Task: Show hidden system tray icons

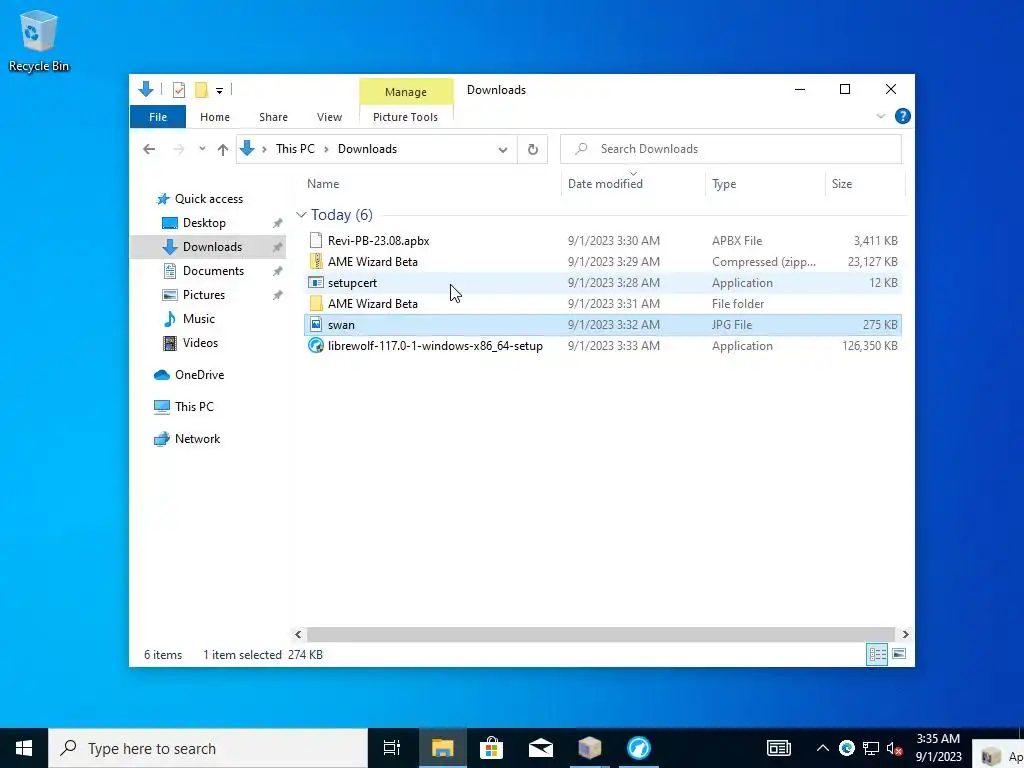Action: [823, 748]
